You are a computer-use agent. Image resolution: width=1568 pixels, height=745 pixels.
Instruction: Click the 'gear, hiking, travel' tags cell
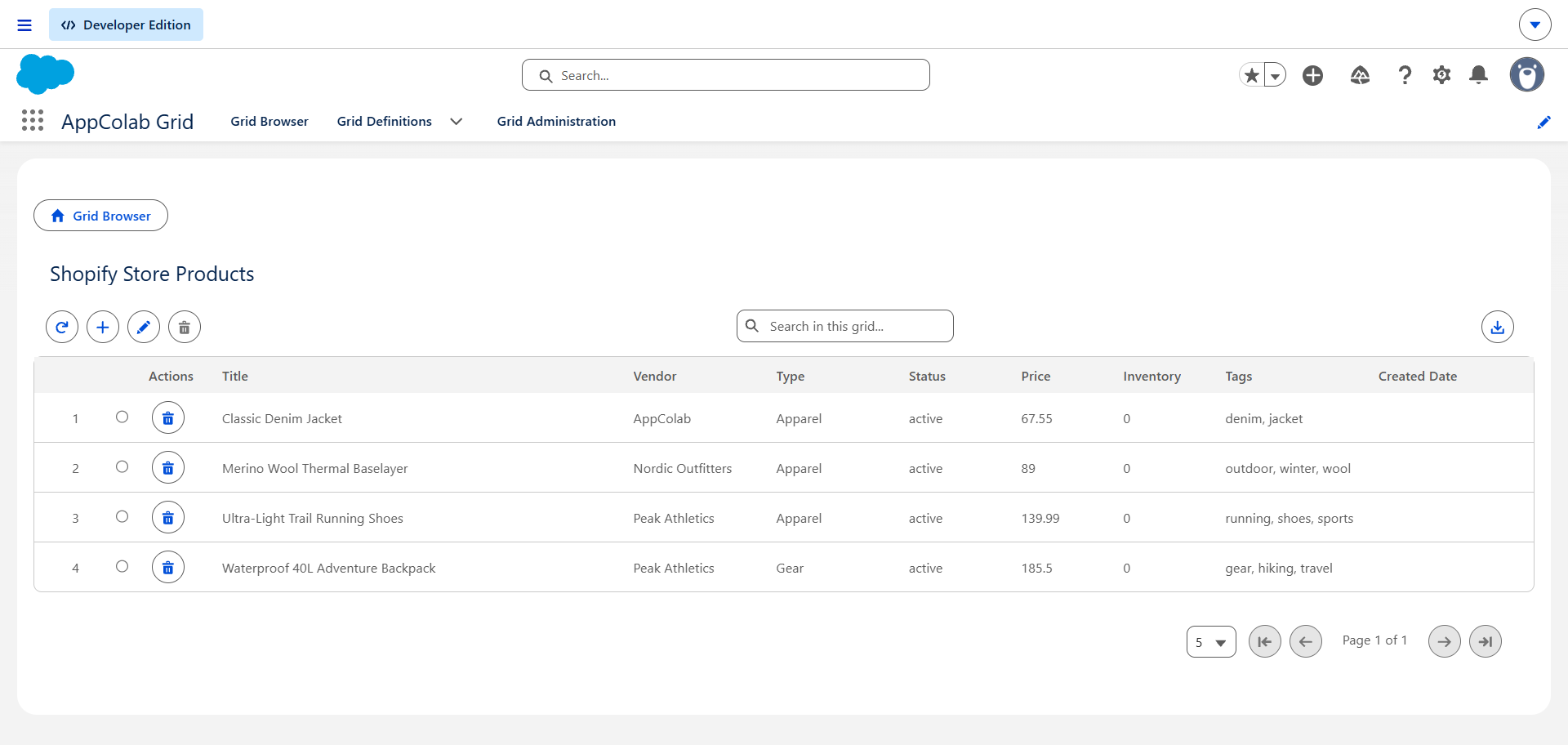[x=1279, y=568]
